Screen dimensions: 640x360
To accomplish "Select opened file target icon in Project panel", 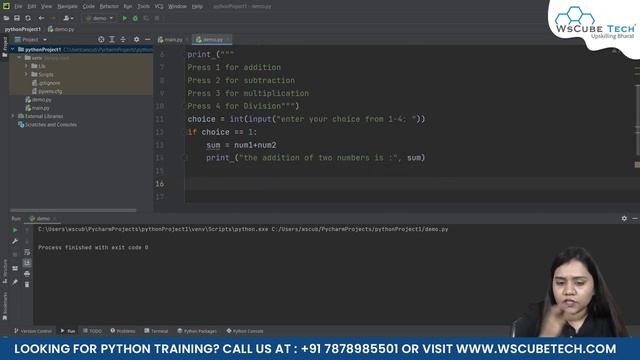I will click(x=101, y=40).
